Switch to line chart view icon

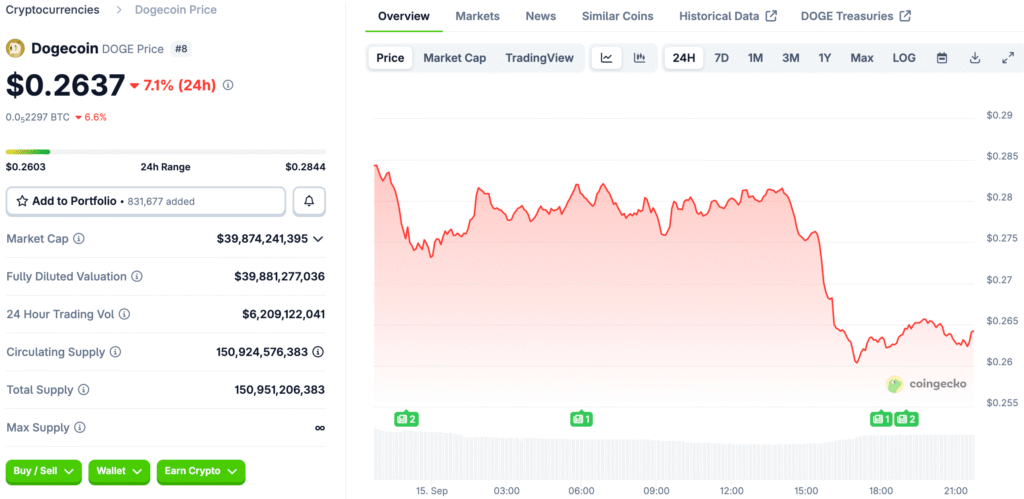click(607, 58)
